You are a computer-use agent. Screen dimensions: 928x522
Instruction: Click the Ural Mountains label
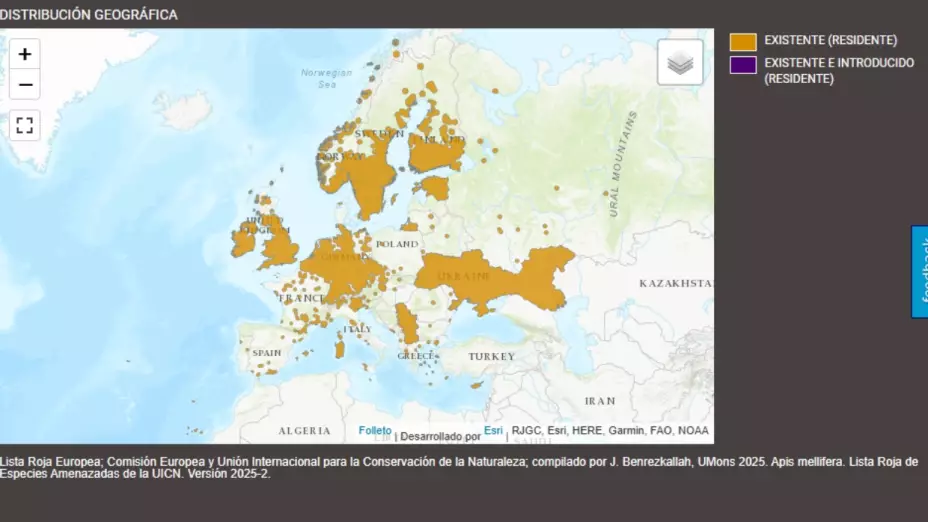pos(621,165)
